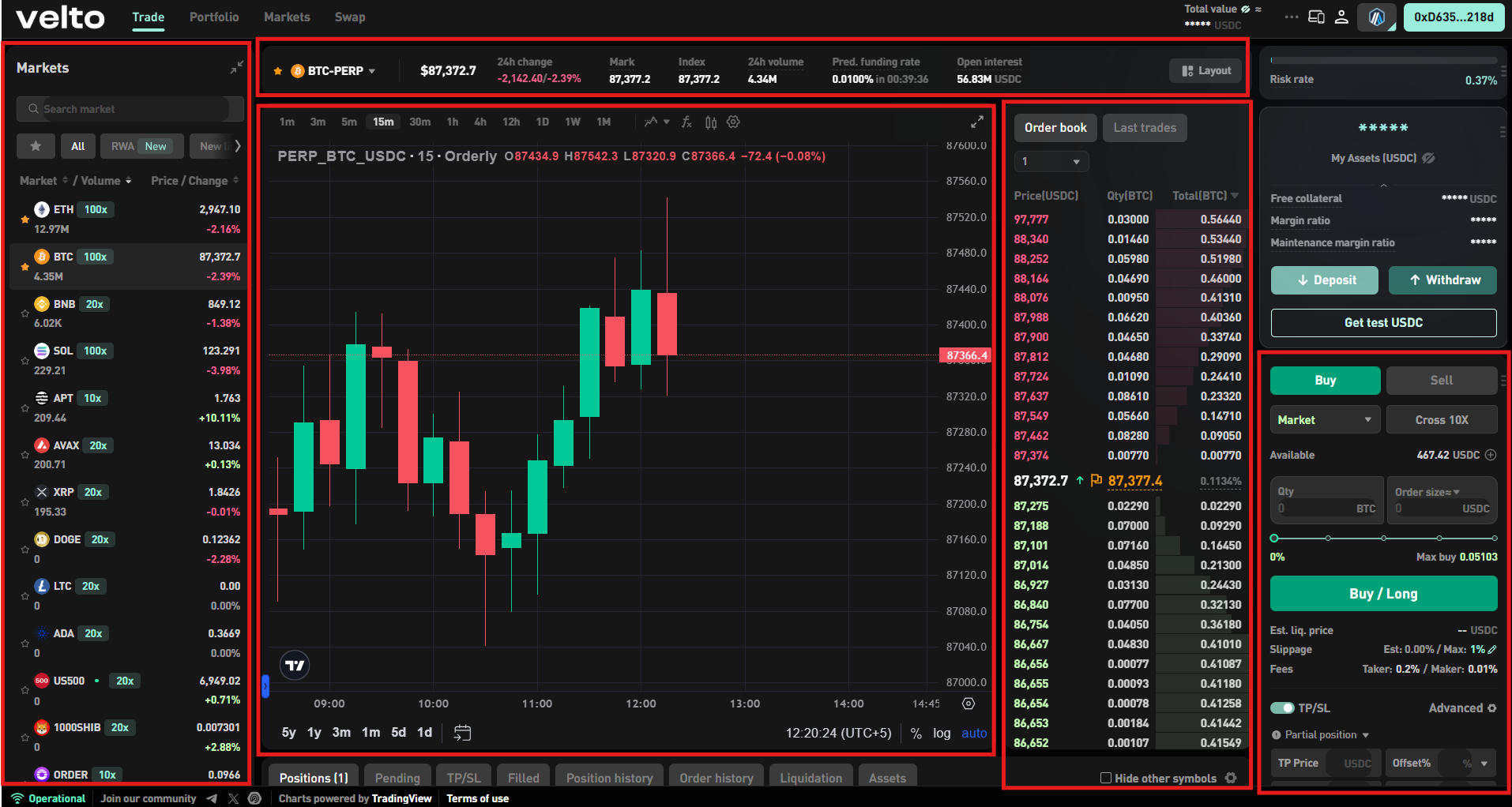
Task: Open the account profile icon
Action: (x=1341, y=17)
